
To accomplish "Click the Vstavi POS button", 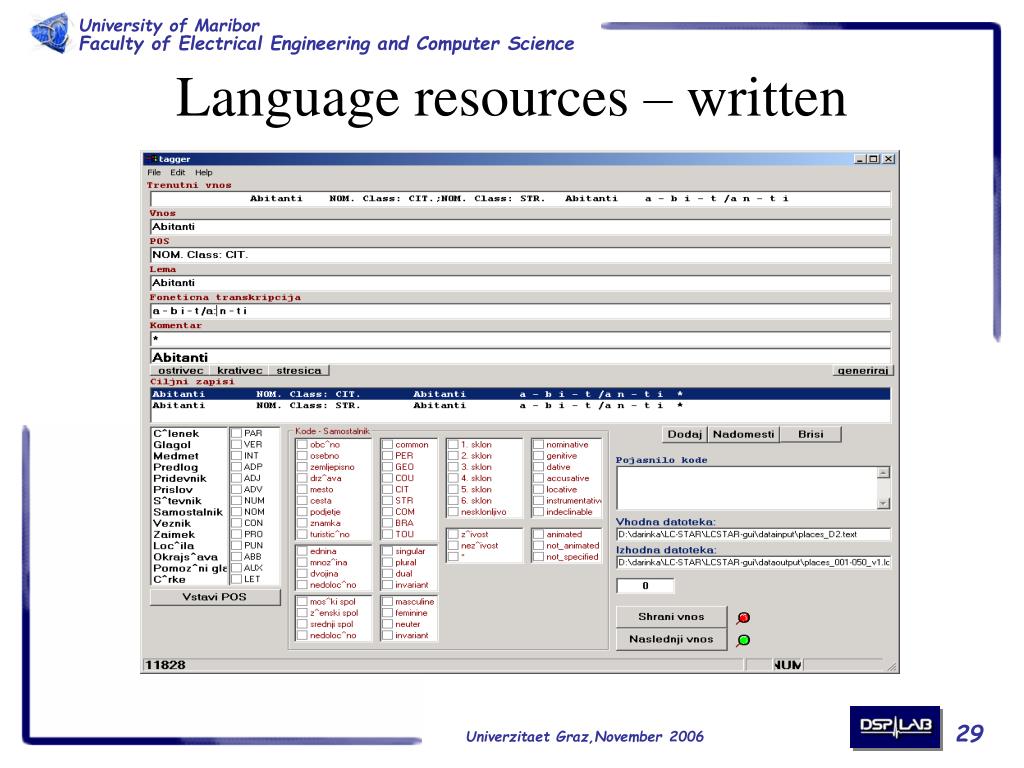I will (215, 597).
